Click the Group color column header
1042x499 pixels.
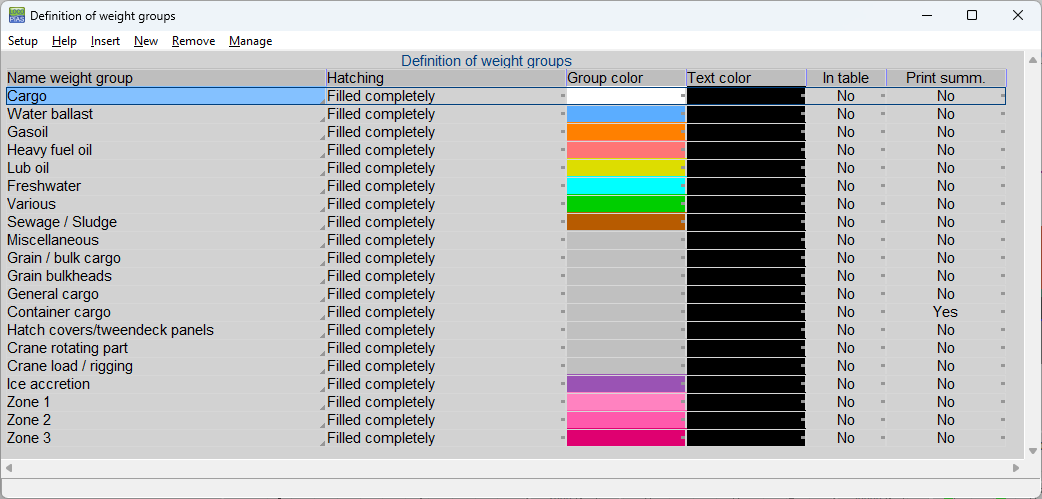[626, 78]
